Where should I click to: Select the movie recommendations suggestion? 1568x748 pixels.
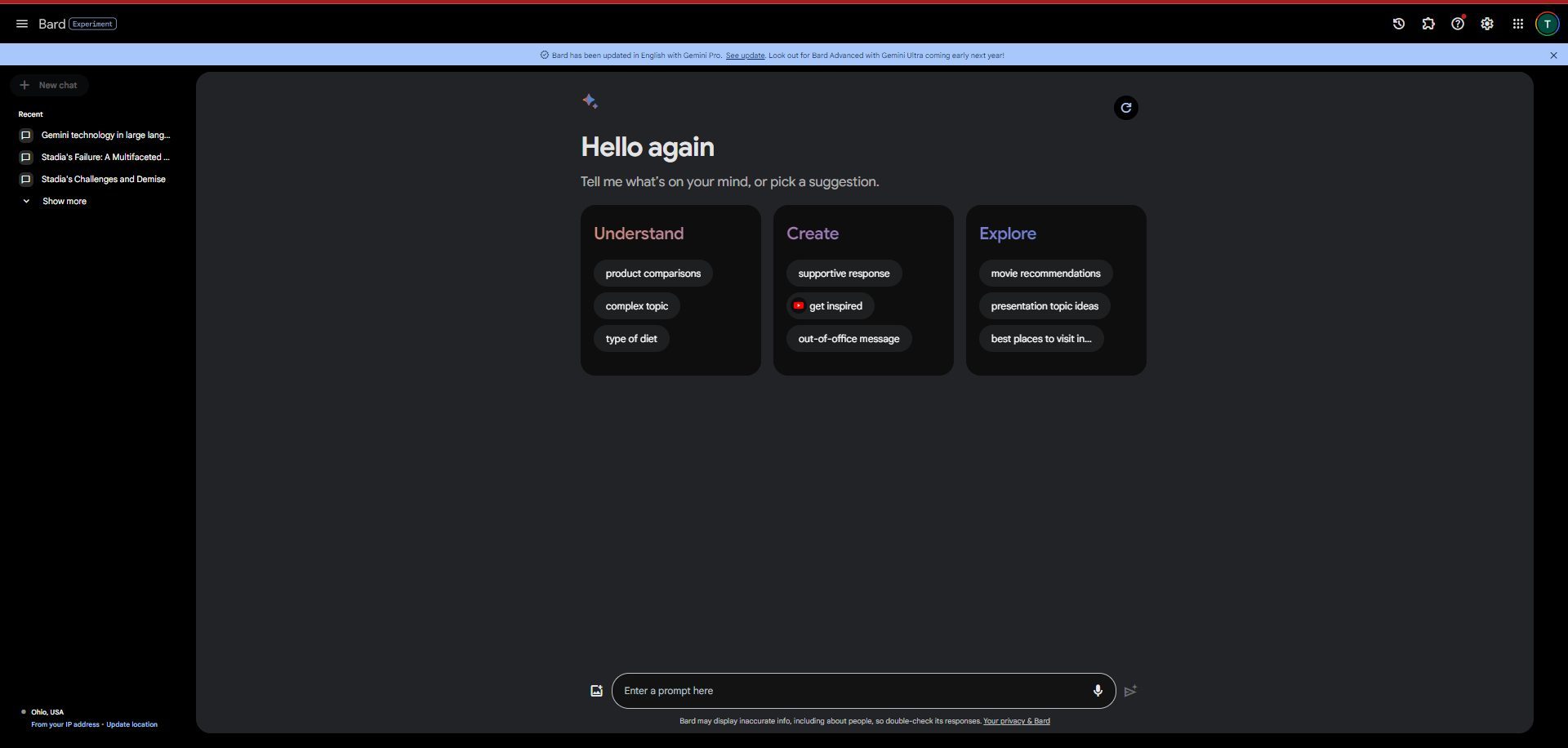point(1045,274)
